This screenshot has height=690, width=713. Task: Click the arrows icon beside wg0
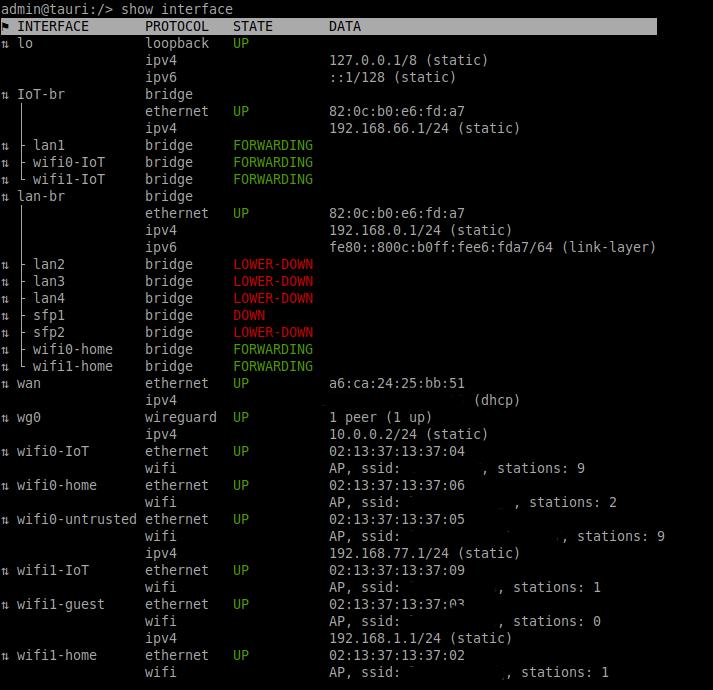(5, 418)
